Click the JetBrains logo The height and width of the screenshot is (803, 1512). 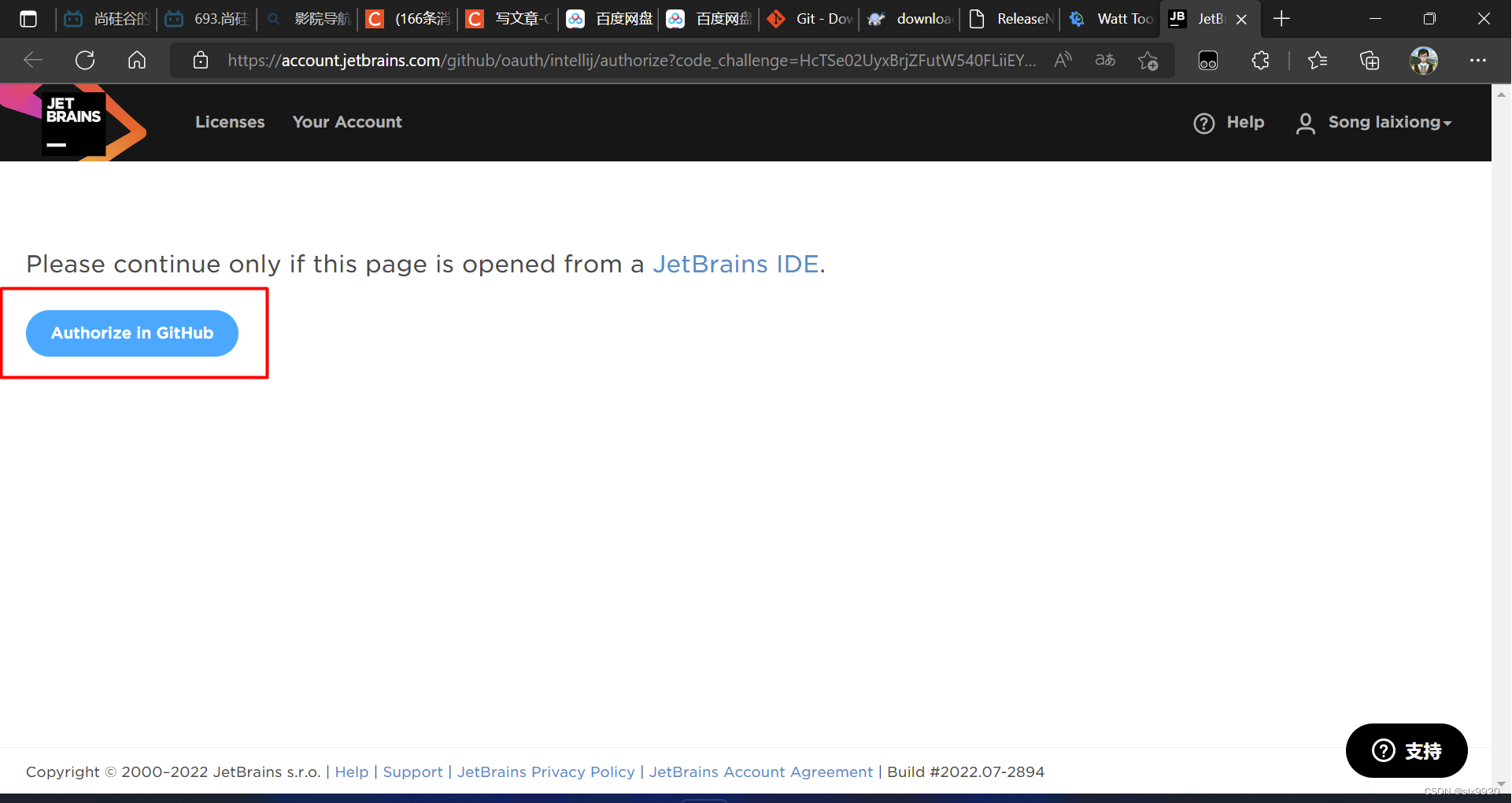pos(73,122)
